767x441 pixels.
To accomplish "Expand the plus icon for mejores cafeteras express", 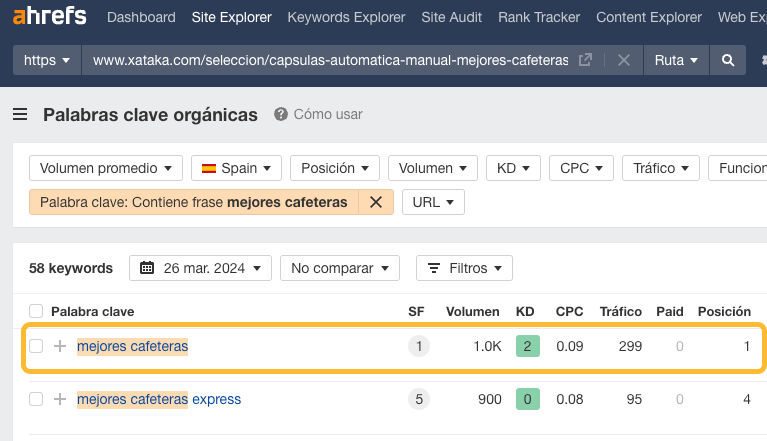I will pyautogui.click(x=60, y=399).
